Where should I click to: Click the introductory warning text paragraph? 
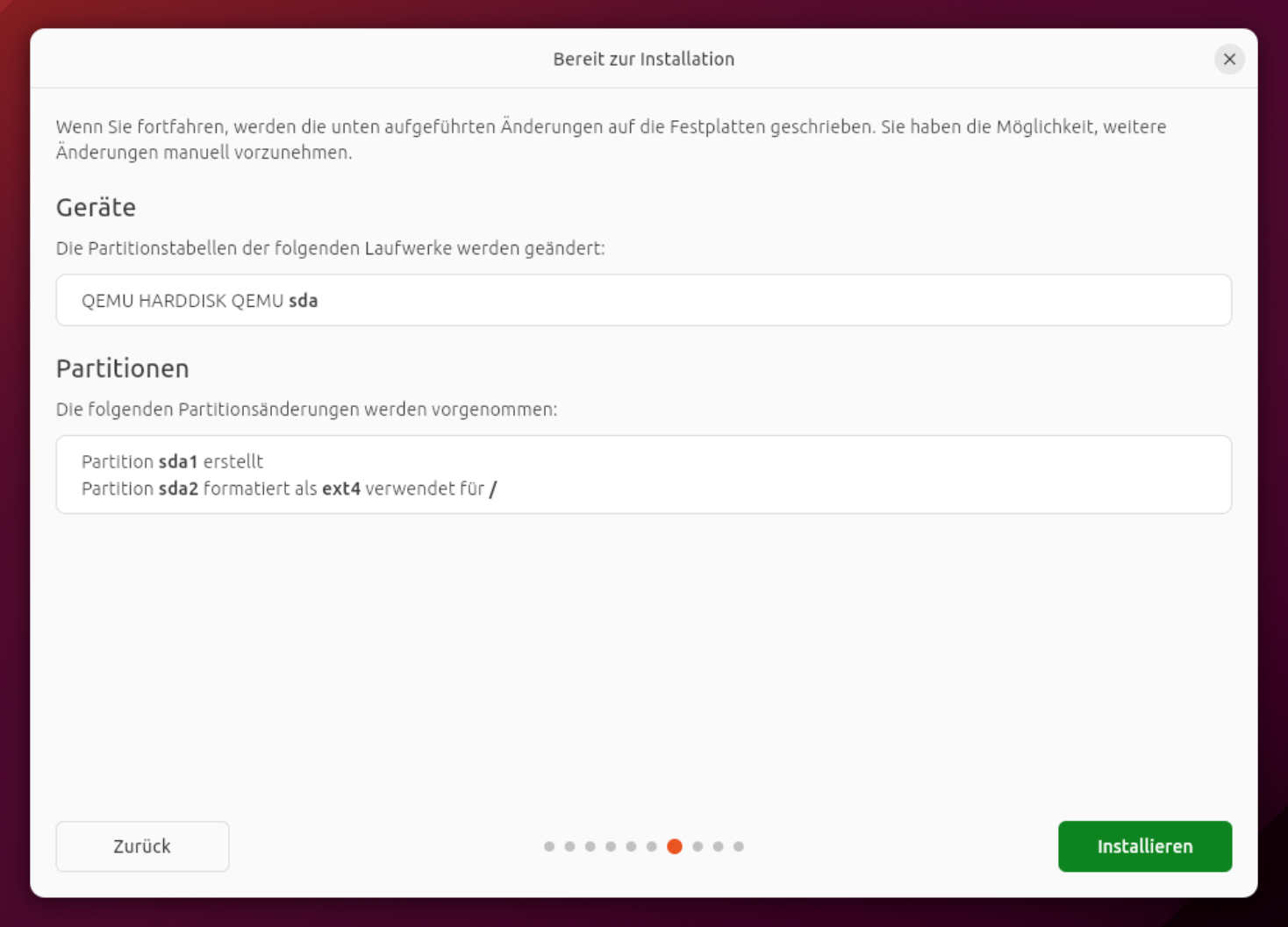[611, 139]
